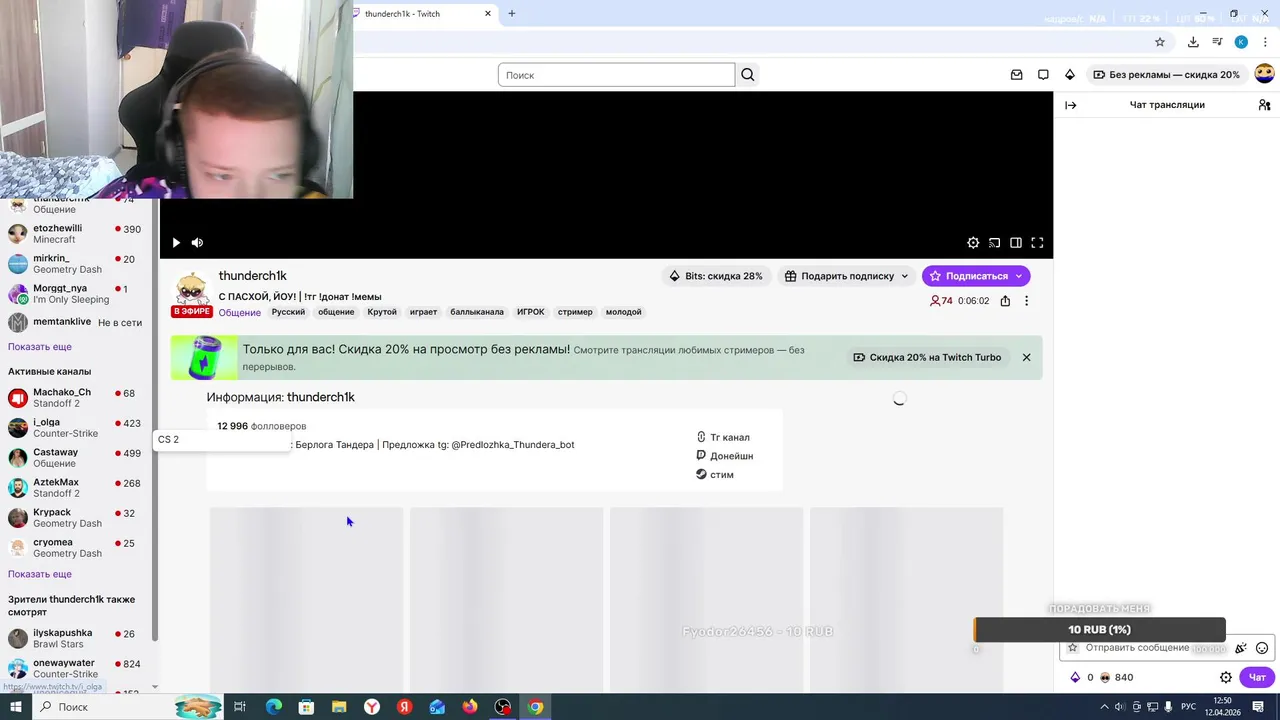Screen dimensions: 1280x720
Task: Open Morgqt_nya channel in sidebar
Action: coord(75,294)
